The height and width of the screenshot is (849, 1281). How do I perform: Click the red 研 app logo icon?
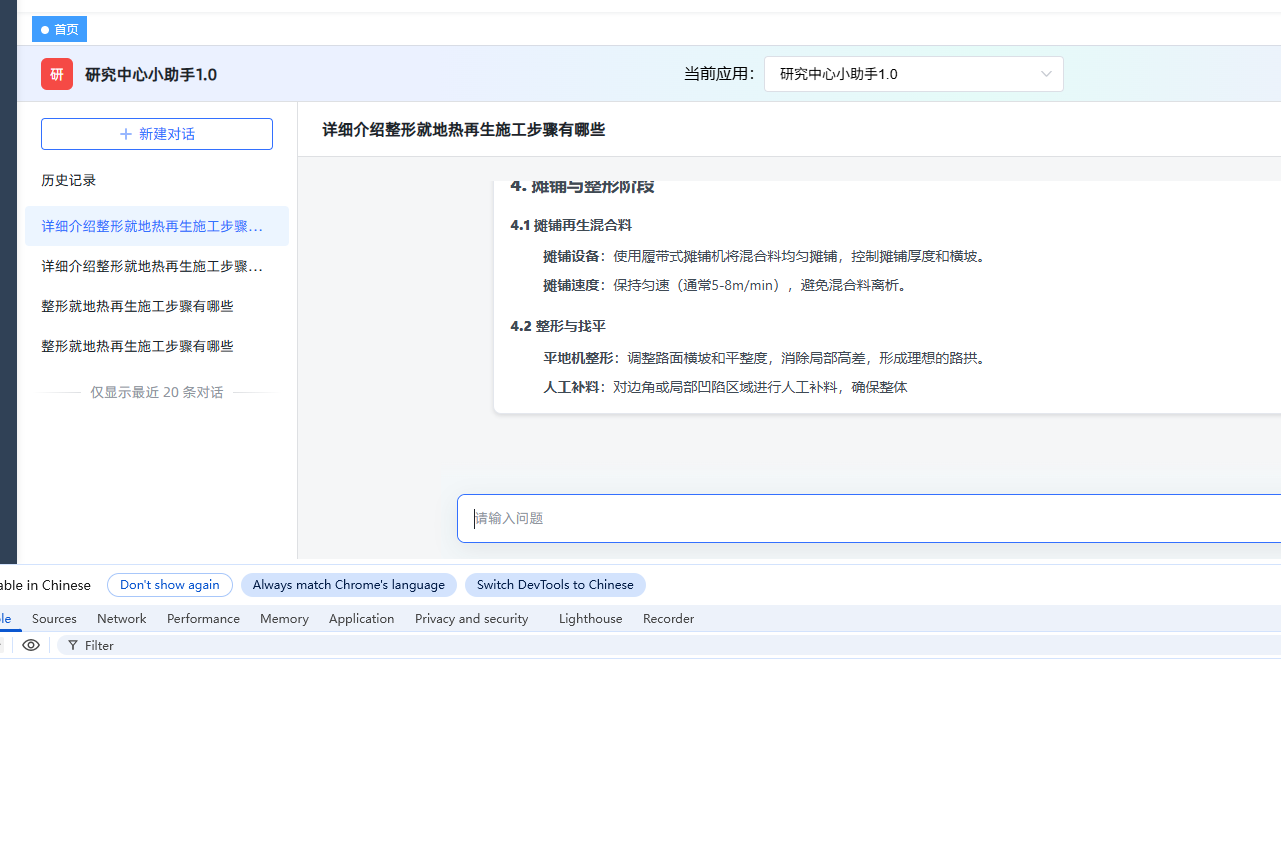pos(57,74)
